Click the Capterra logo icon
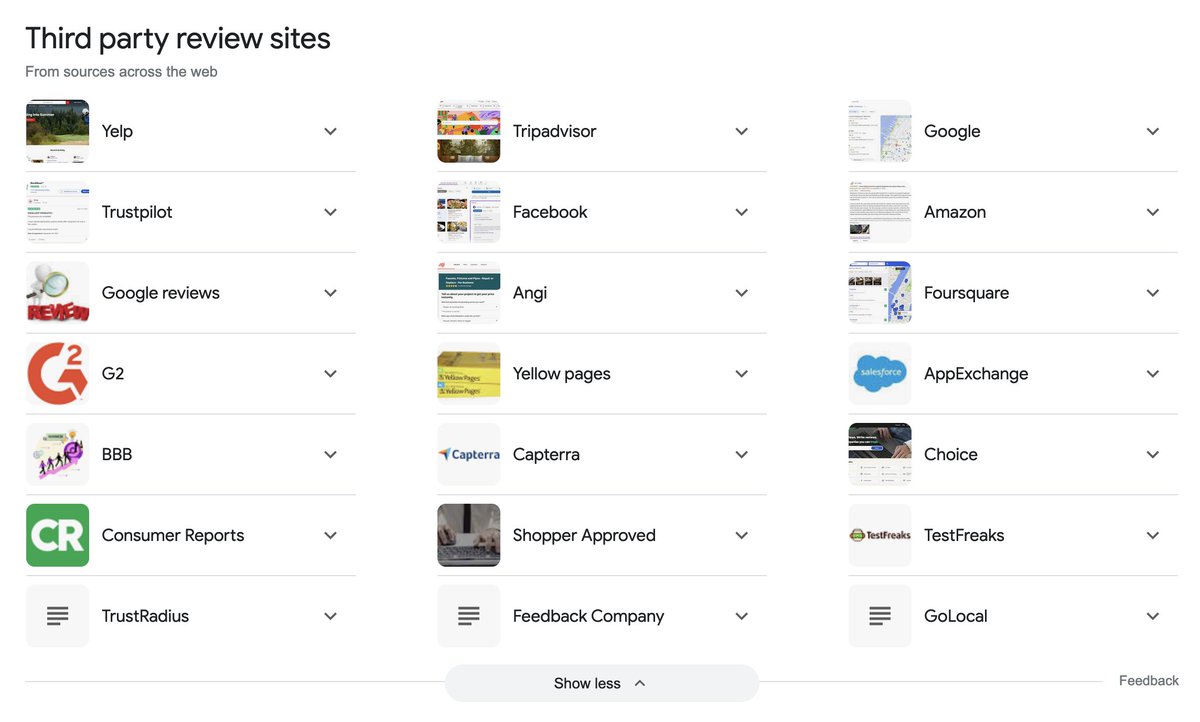This screenshot has width=1200, height=722. click(x=468, y=454)
